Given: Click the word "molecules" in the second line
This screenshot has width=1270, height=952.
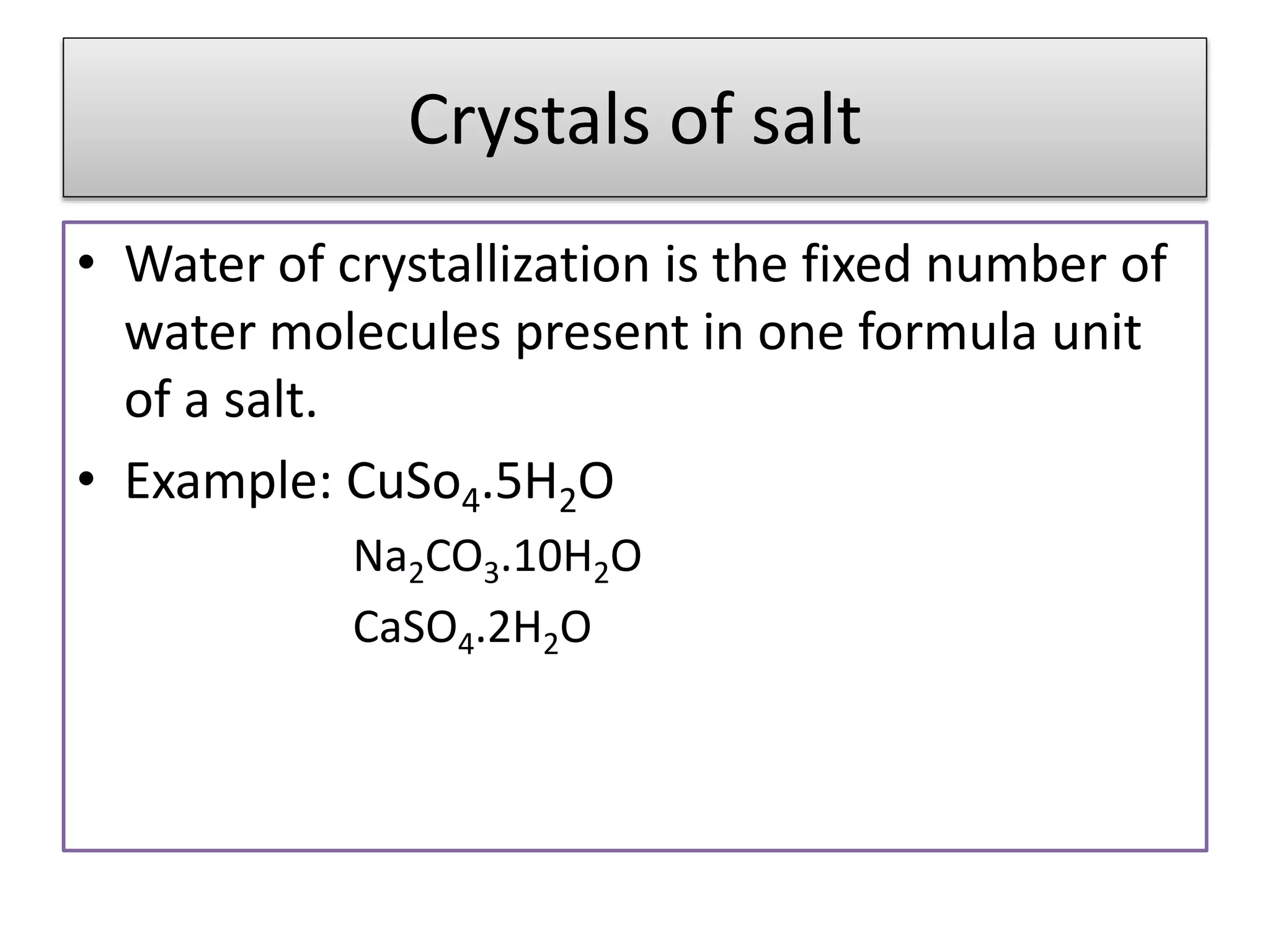Looking at the screenshot, I should tap(385, 332).
